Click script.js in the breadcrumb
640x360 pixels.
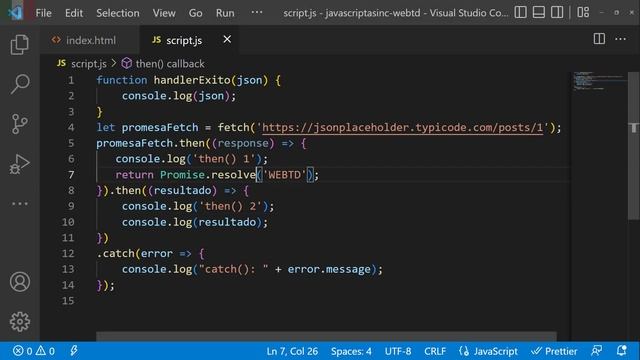(x=89, y=64)
